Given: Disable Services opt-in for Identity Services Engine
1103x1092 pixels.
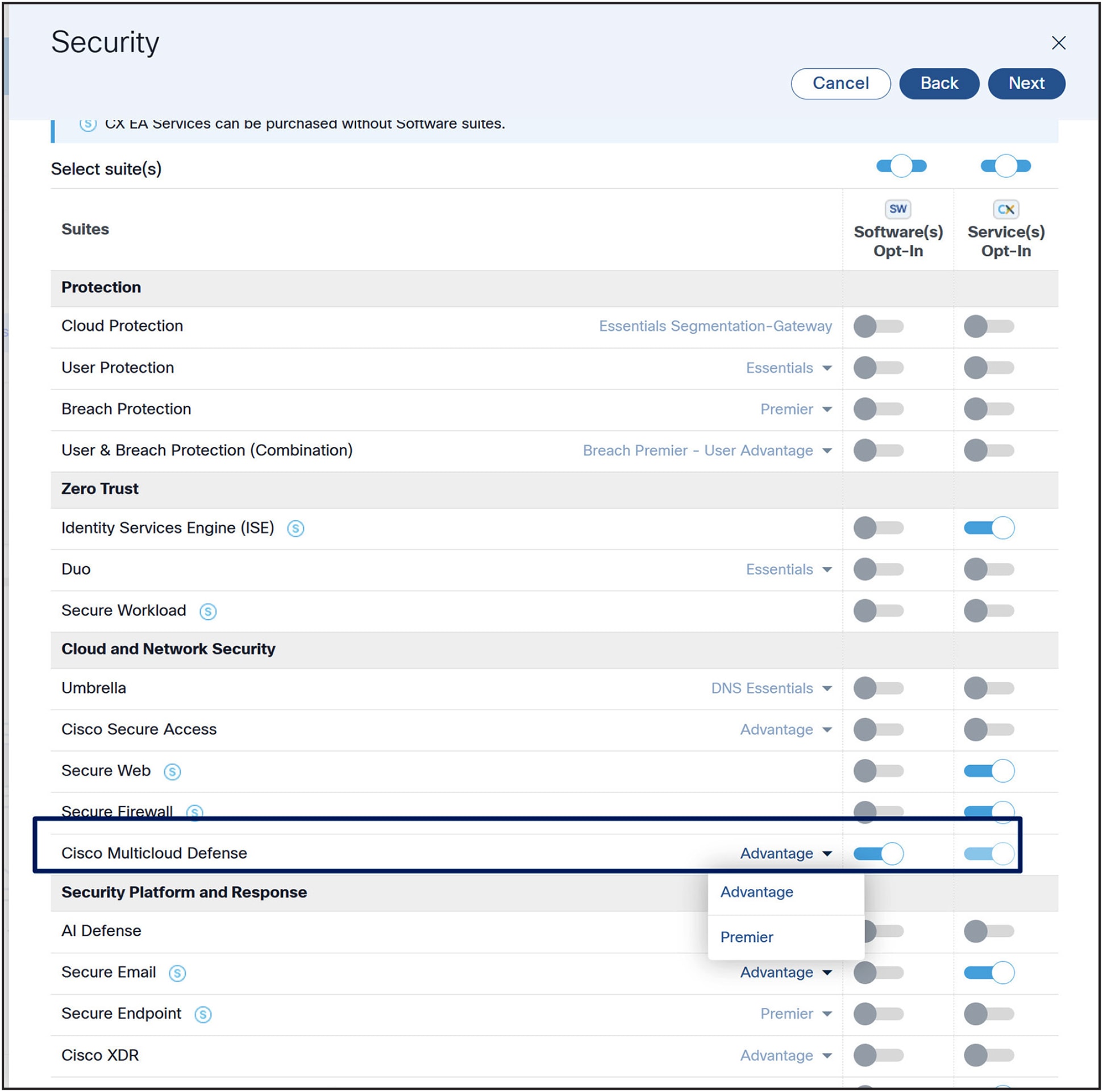Looking at the screenshot, I should click(x=989, y=528).
